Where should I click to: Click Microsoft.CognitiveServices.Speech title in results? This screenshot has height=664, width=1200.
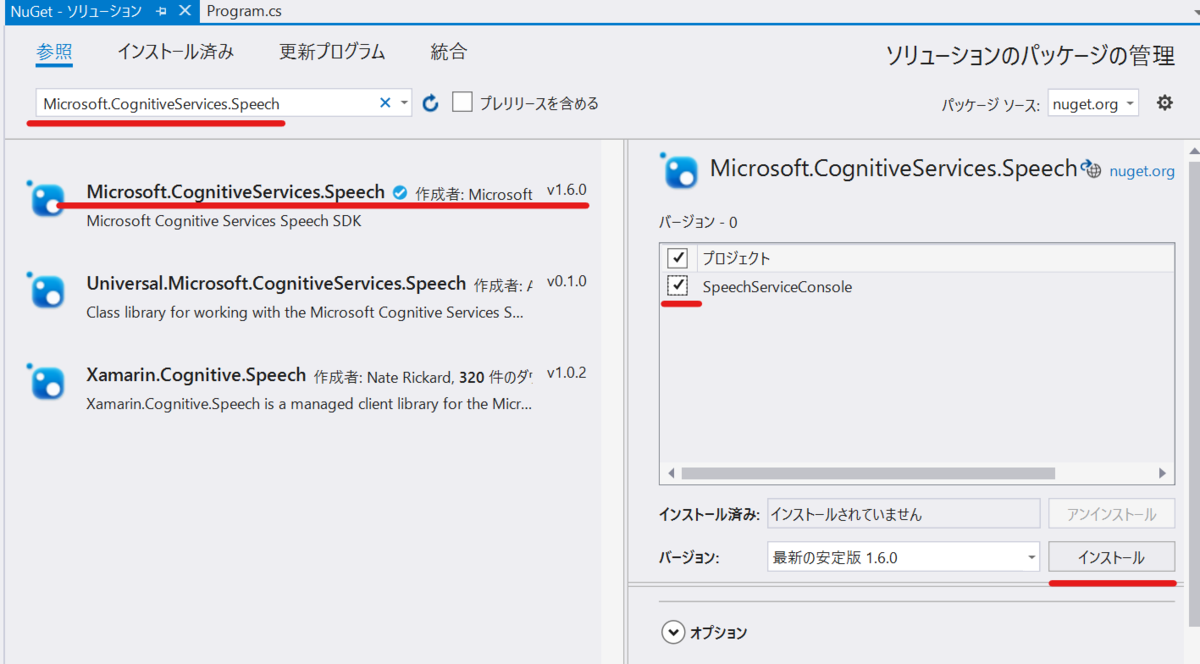[236, 192]
